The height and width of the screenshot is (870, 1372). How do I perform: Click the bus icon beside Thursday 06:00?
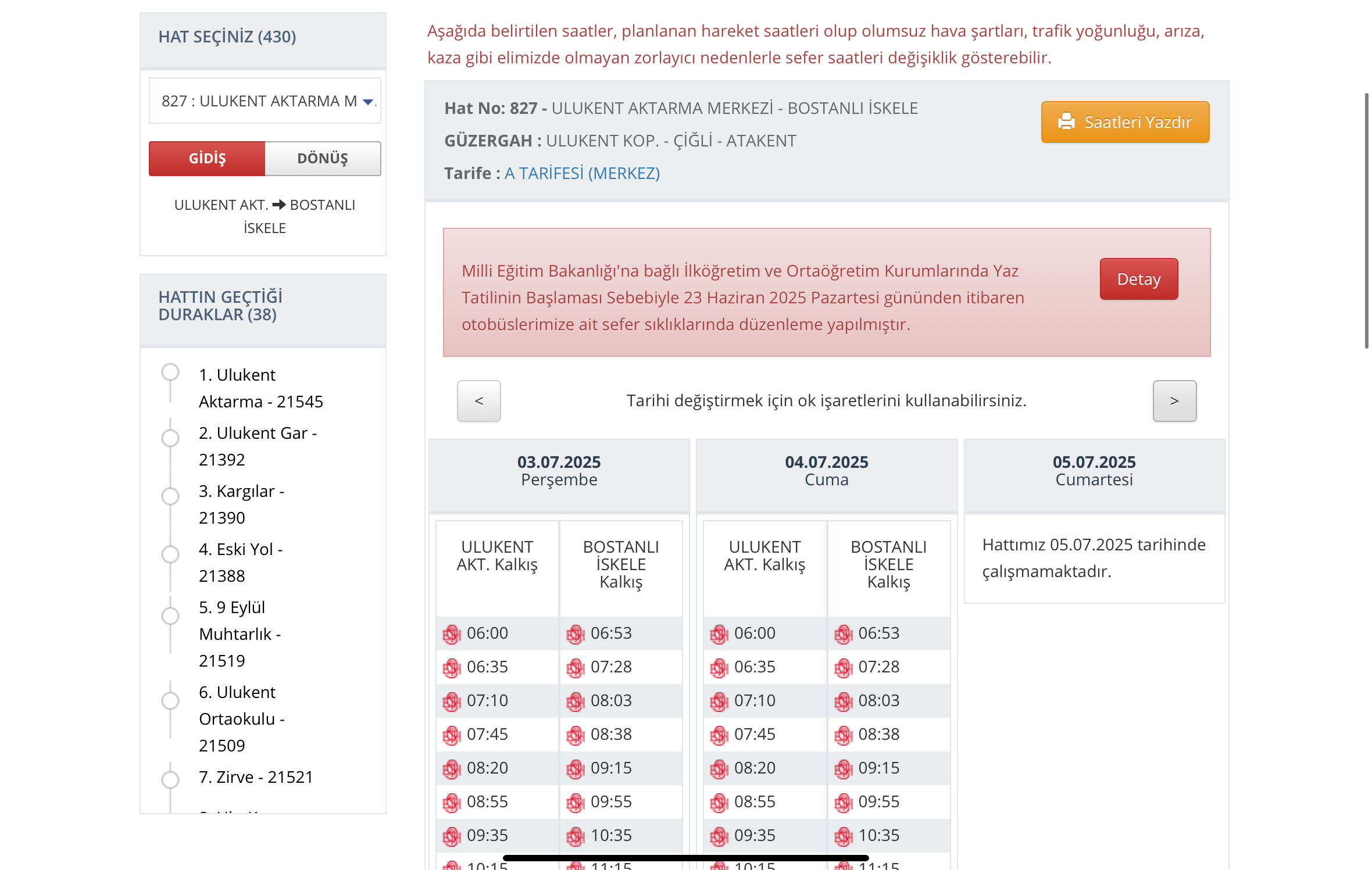coord(452,634)
